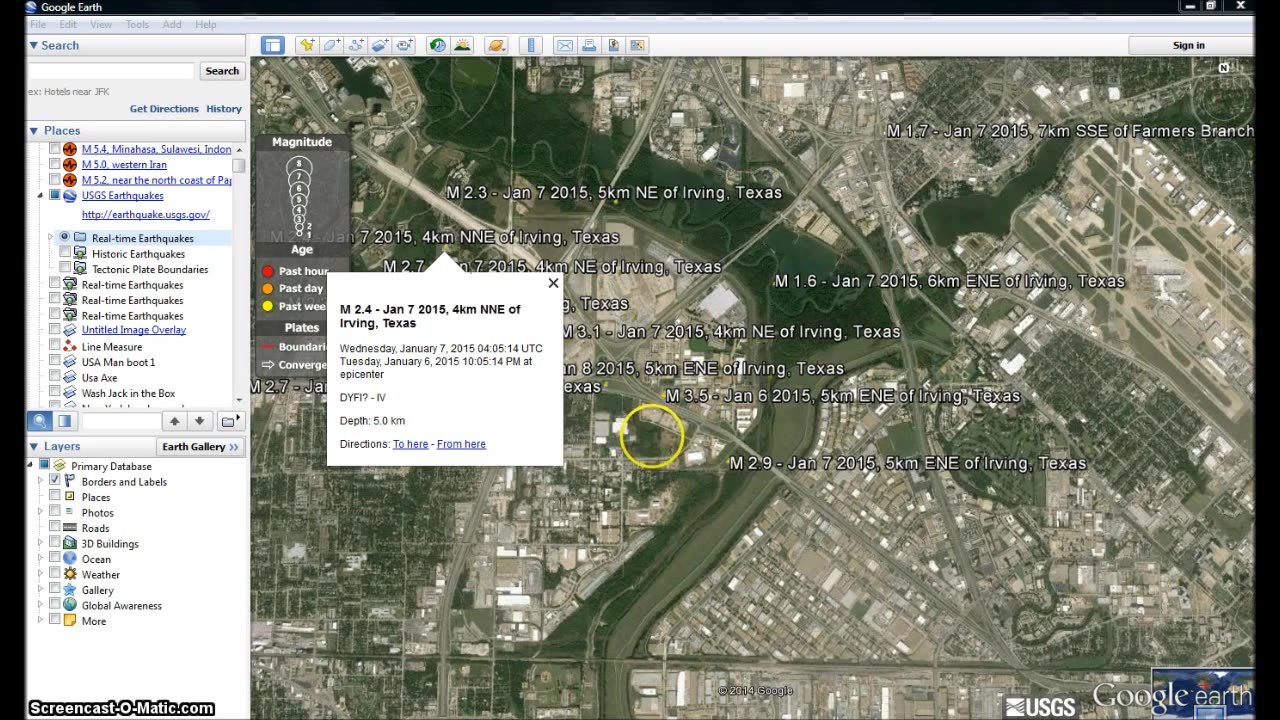Move place down with the down arrow
This screenshot has width=1280, height=720.
pyautogui.click(x=199, y=421)
